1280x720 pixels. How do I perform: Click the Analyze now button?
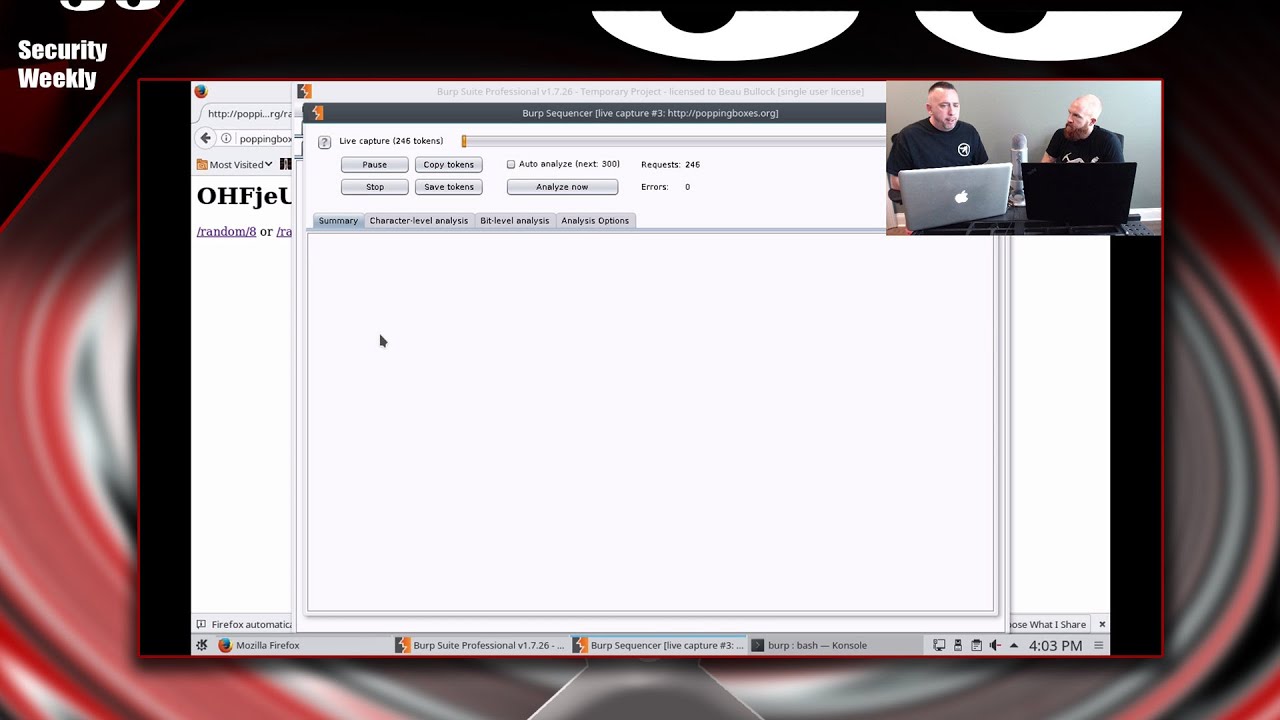click(562, 187)
